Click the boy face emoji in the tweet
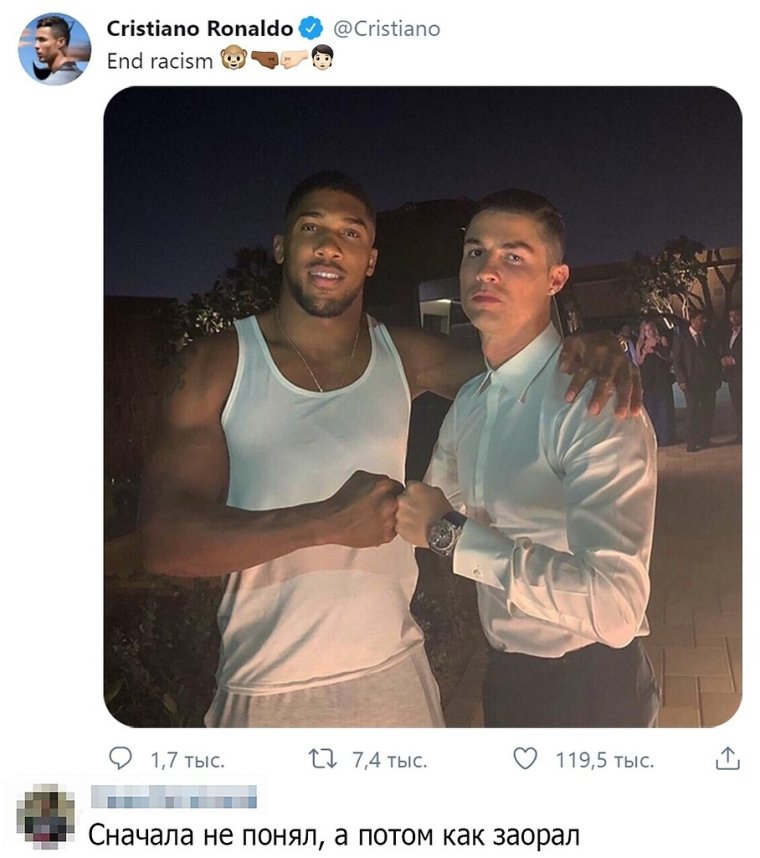Viewport: 760px width, 858px height. (x=322, y=60)
